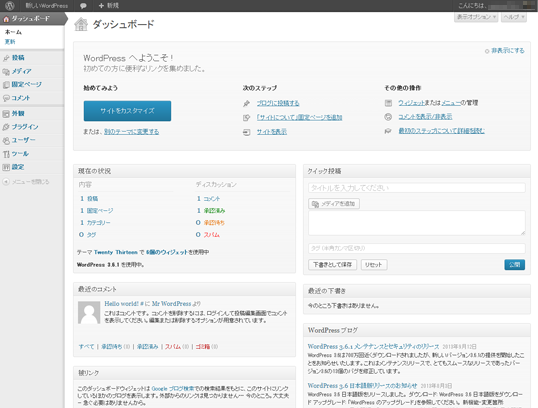Click コメントを表示/非表示 link
The image size is (538, 408).
coord(425,117)
